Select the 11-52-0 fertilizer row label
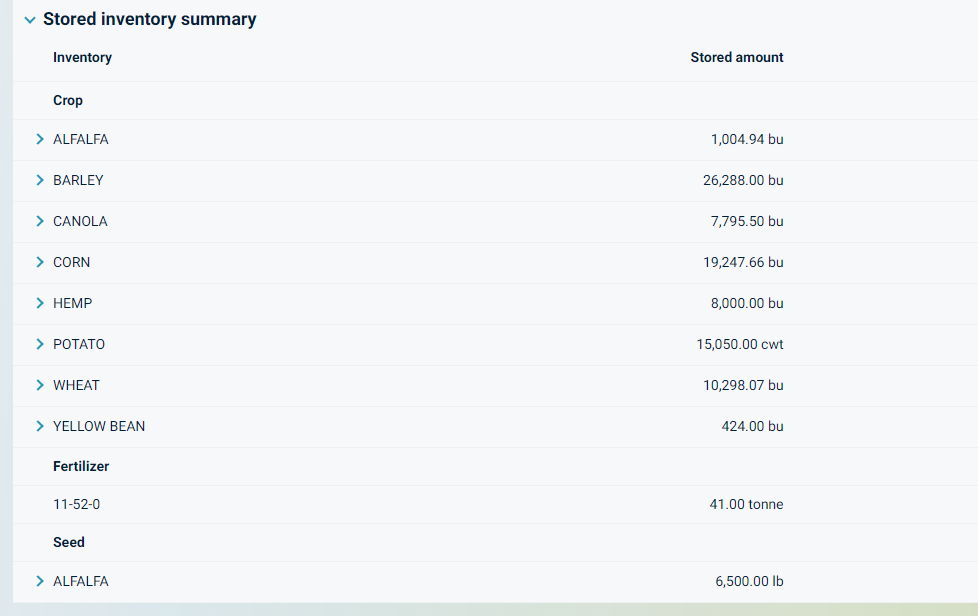The width and height of the screenshot is (978, 616). pos(76,505)
